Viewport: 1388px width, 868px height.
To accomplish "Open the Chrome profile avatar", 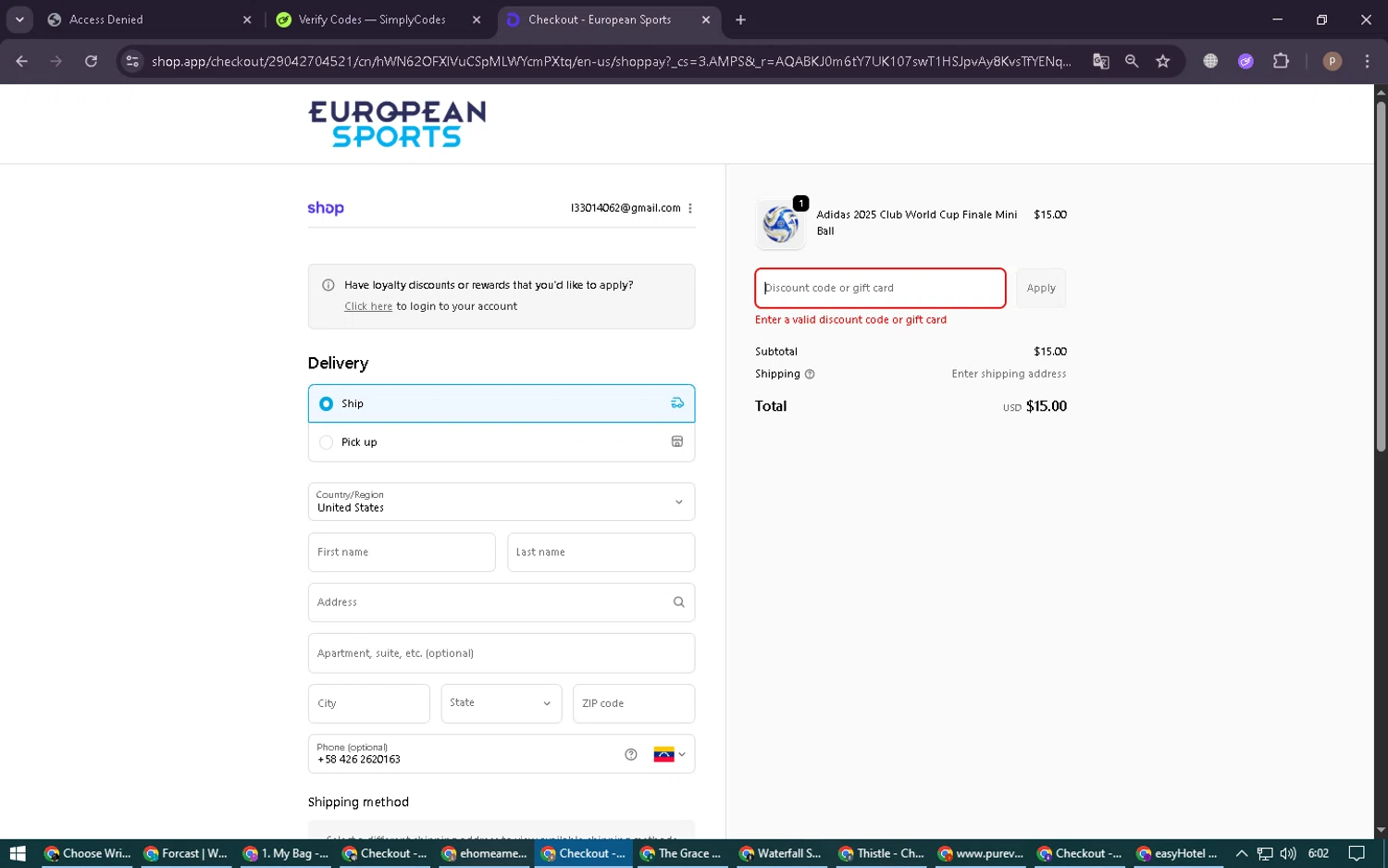I will pos(1332,61).
